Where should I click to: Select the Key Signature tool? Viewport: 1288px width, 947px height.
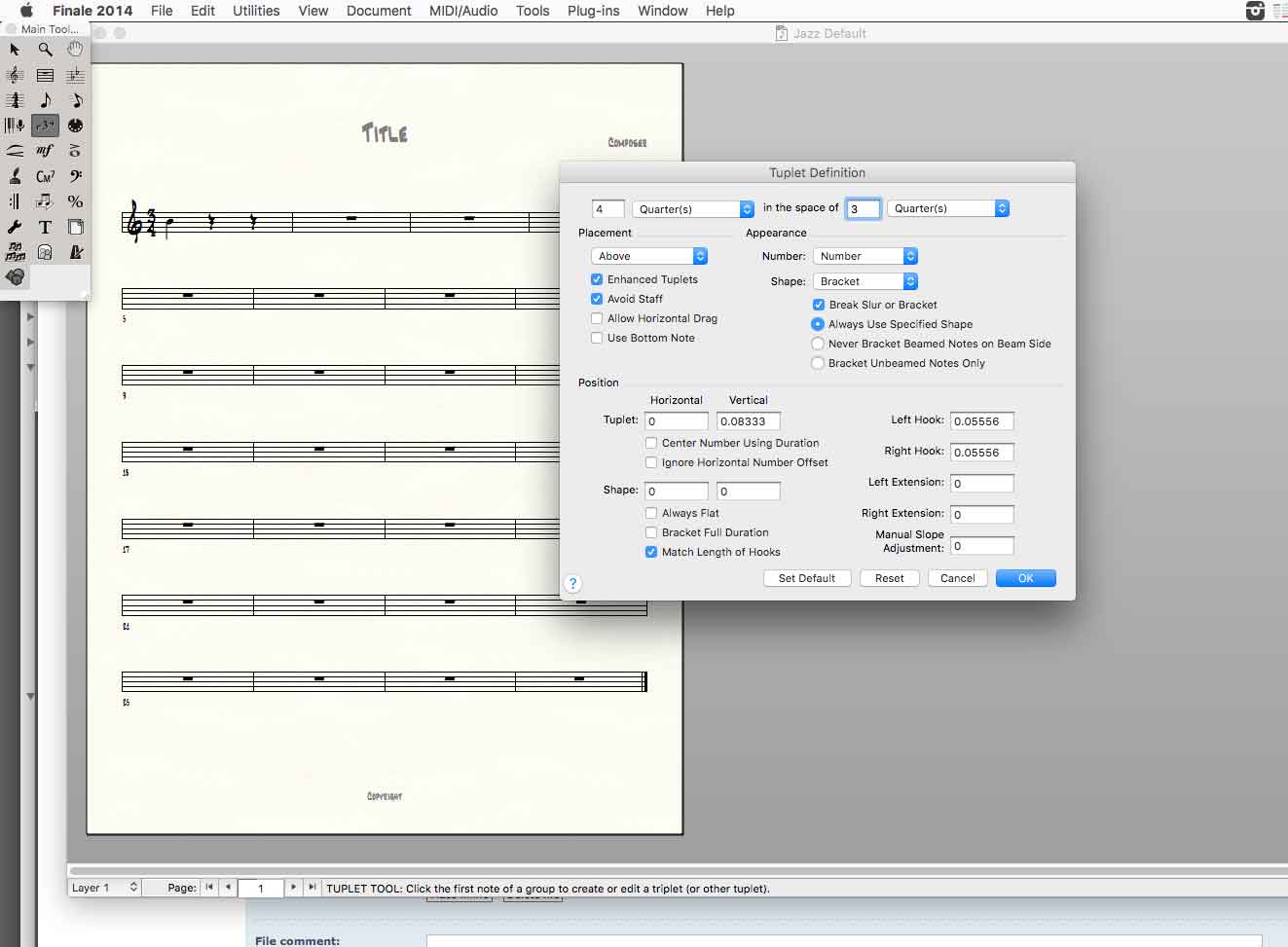click(x=75, y=75)
